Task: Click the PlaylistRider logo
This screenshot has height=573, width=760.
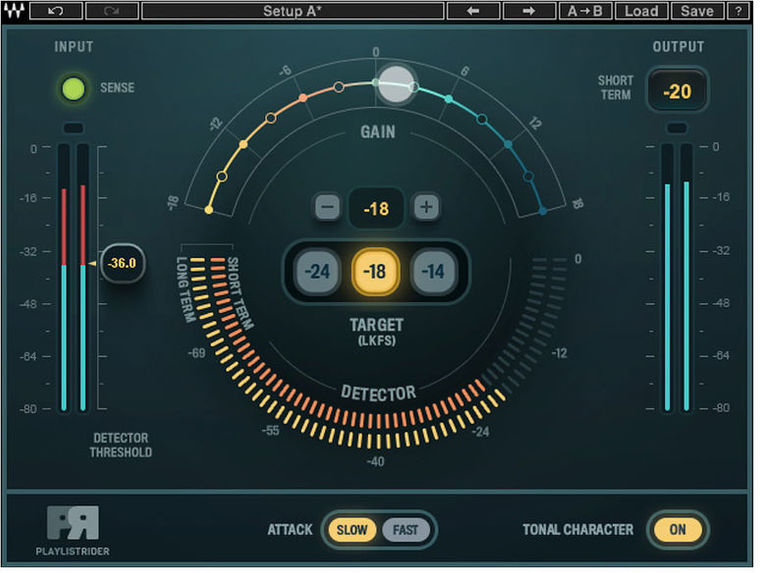Action: click(x=73, y=531)
